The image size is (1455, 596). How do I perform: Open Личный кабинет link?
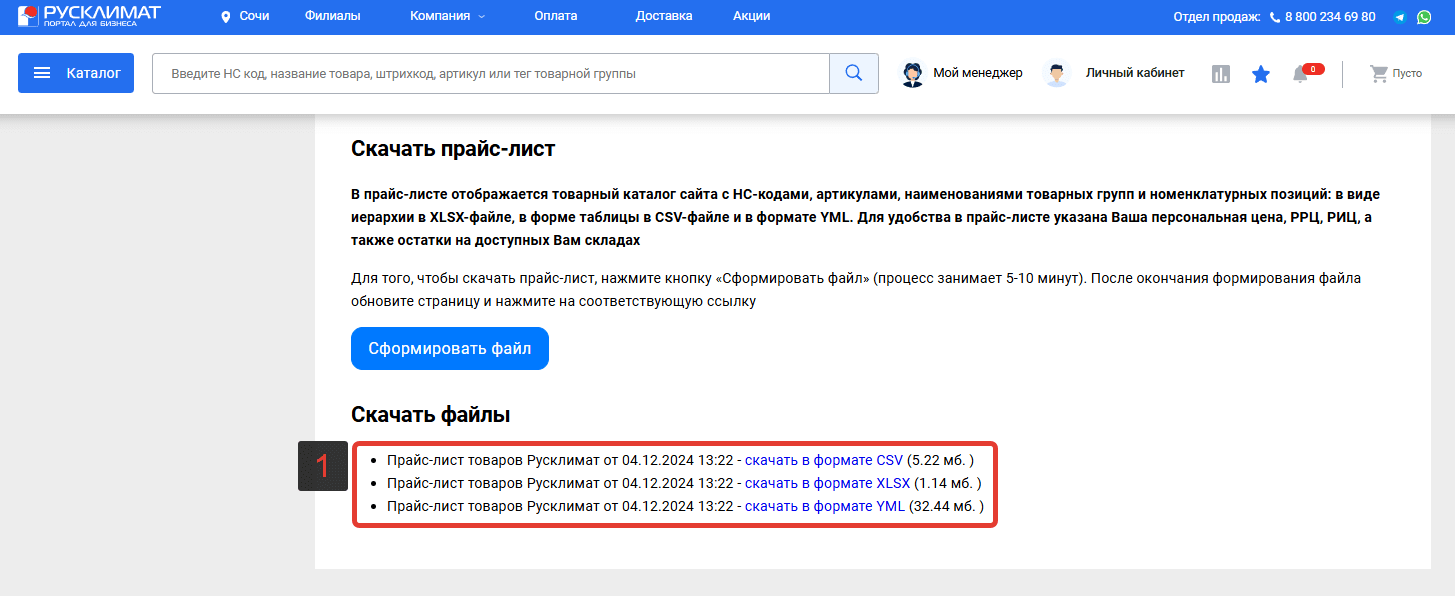click(x=1135, y=73)
